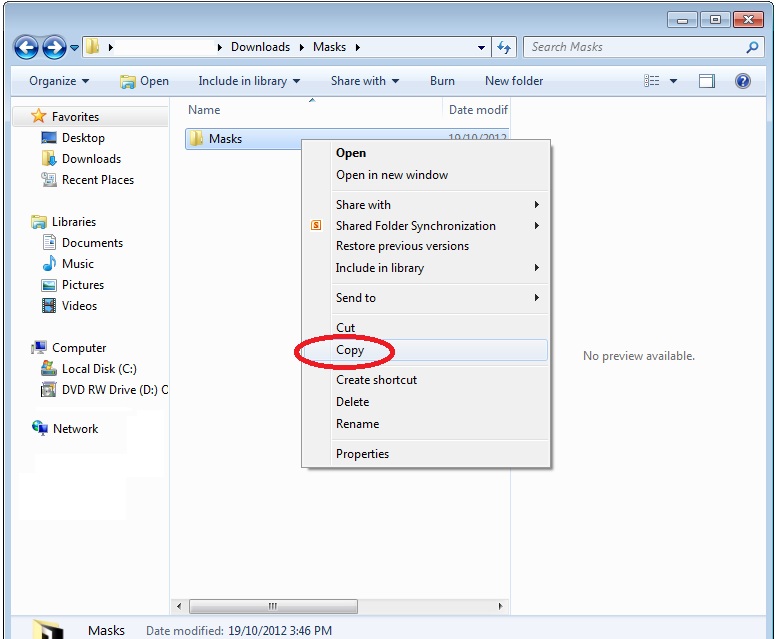Click the change view icon in toolbar
The image size is (776, 639).
tap(653, 81)
